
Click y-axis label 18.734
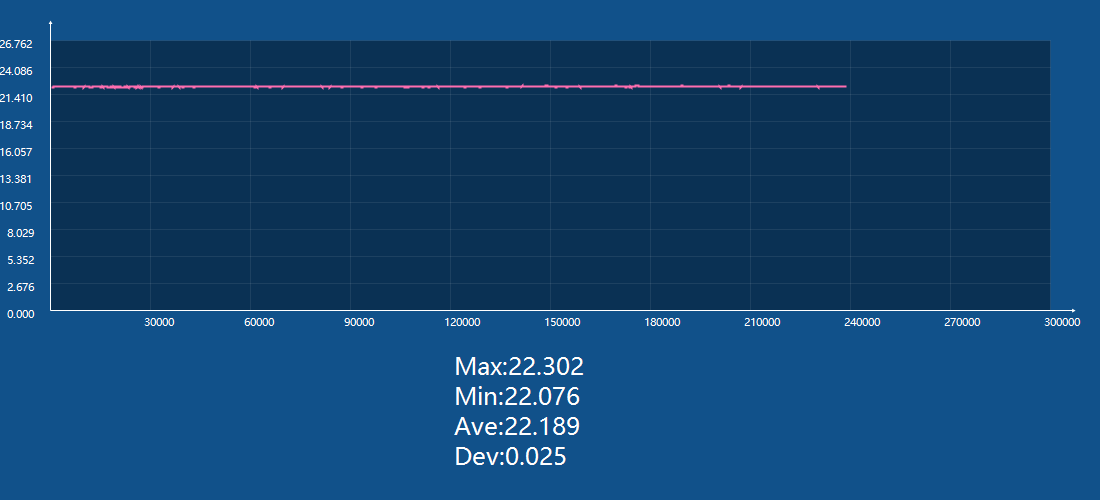click(x=16, y=125)
